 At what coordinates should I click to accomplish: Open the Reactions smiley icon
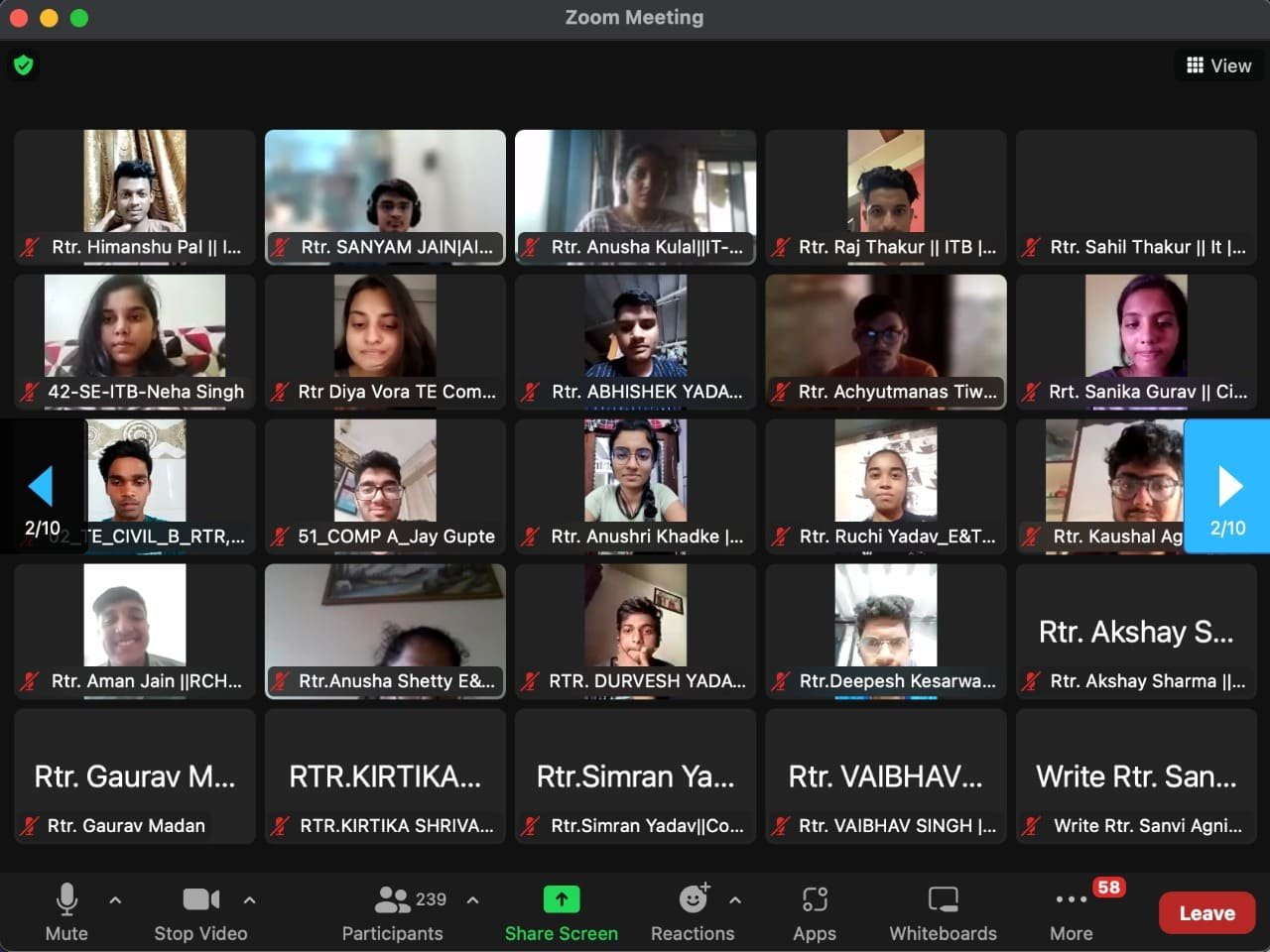pos(694,898)
